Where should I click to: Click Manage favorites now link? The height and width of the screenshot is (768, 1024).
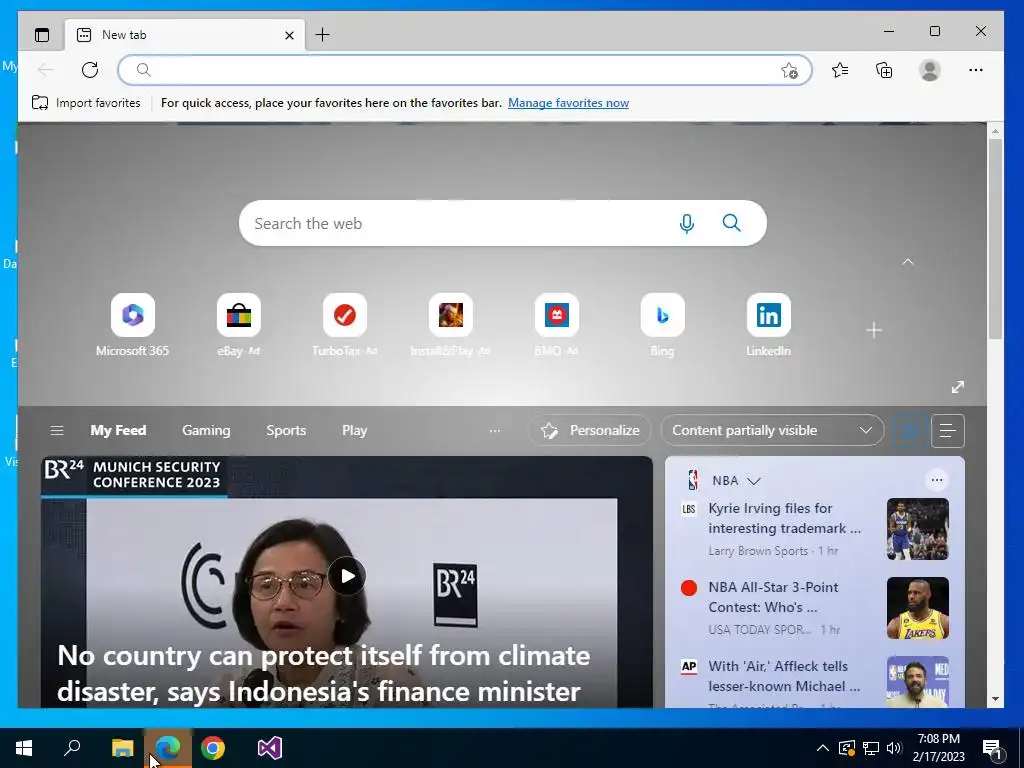568,103
